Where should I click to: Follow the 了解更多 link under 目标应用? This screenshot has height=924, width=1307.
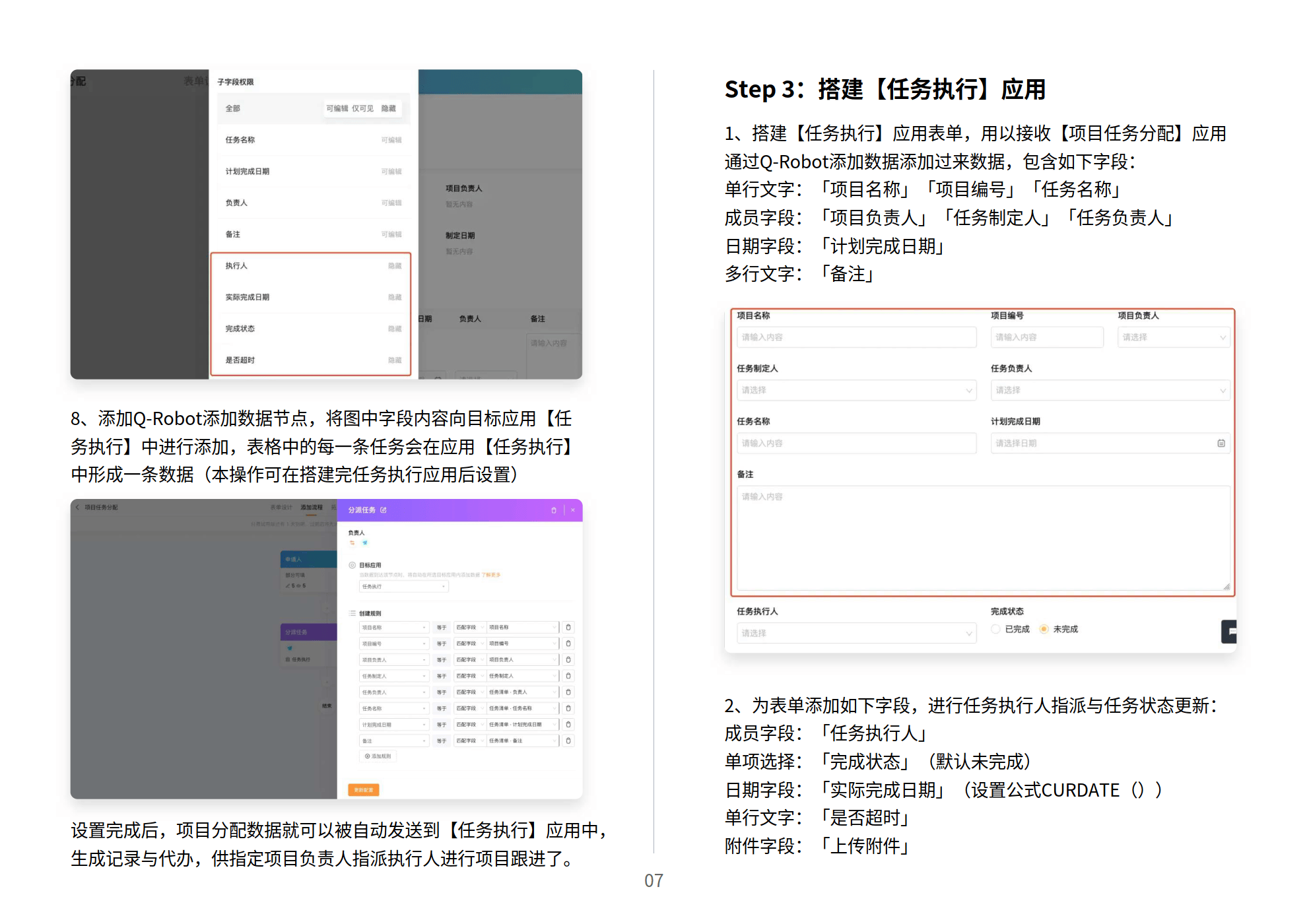(491, 576)
